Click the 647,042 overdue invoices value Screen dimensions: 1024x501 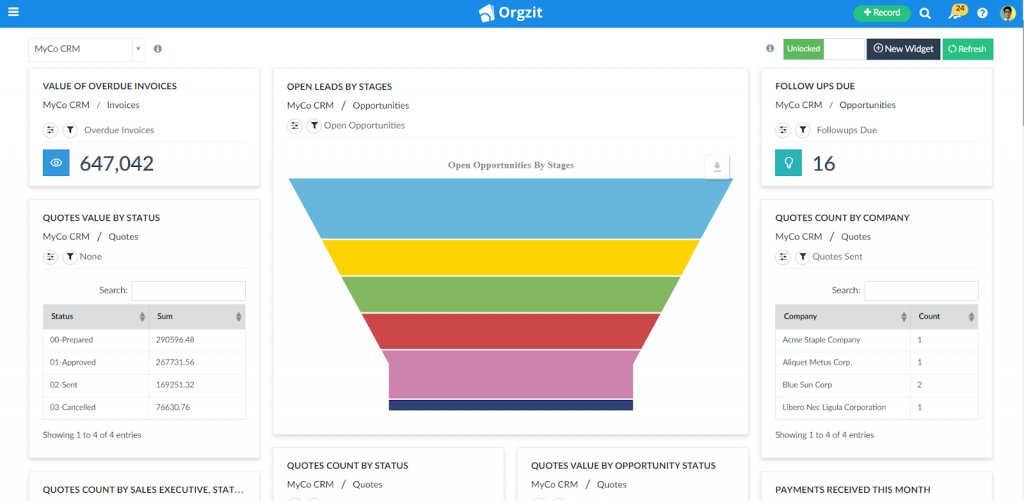117,163
